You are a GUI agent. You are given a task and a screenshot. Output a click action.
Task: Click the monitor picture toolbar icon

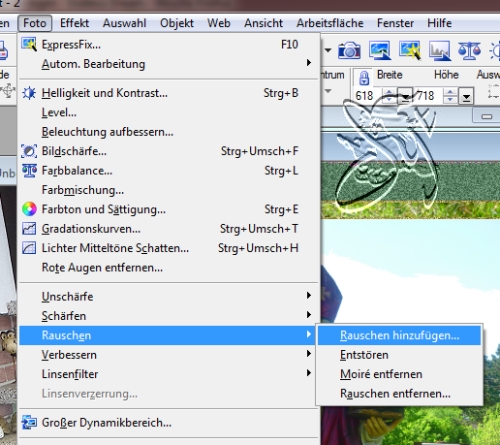(x=380, y=50)
